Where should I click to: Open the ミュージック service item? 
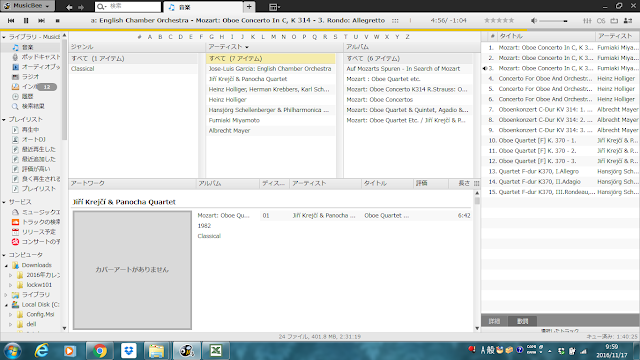[40, 212]
